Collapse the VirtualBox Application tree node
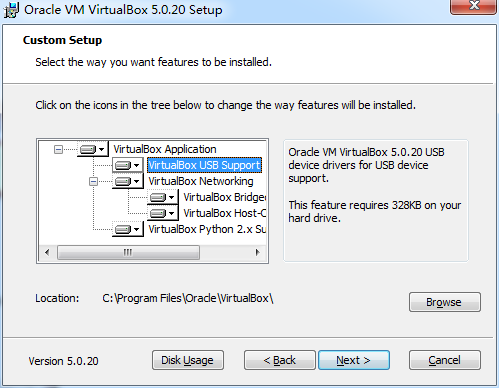The height and width of the screenshot is (388, 499). [x=58, y=149]
